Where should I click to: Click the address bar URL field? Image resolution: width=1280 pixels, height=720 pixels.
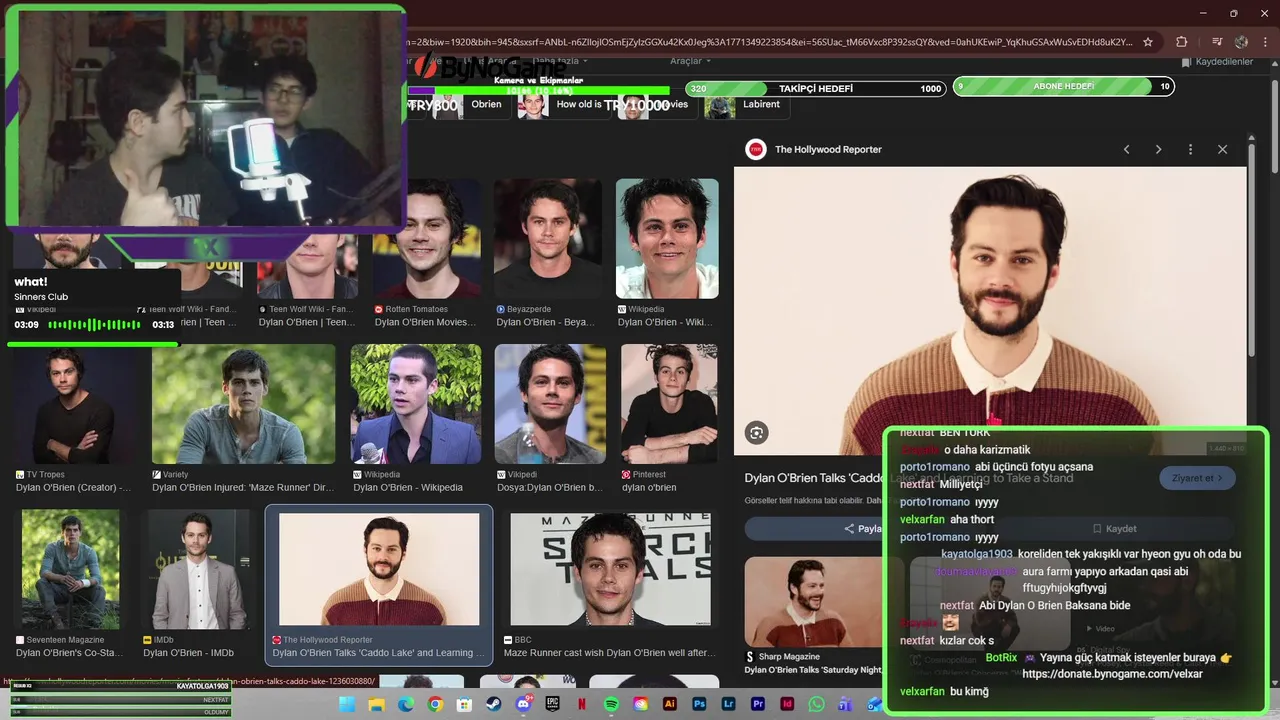pos(770,42)
